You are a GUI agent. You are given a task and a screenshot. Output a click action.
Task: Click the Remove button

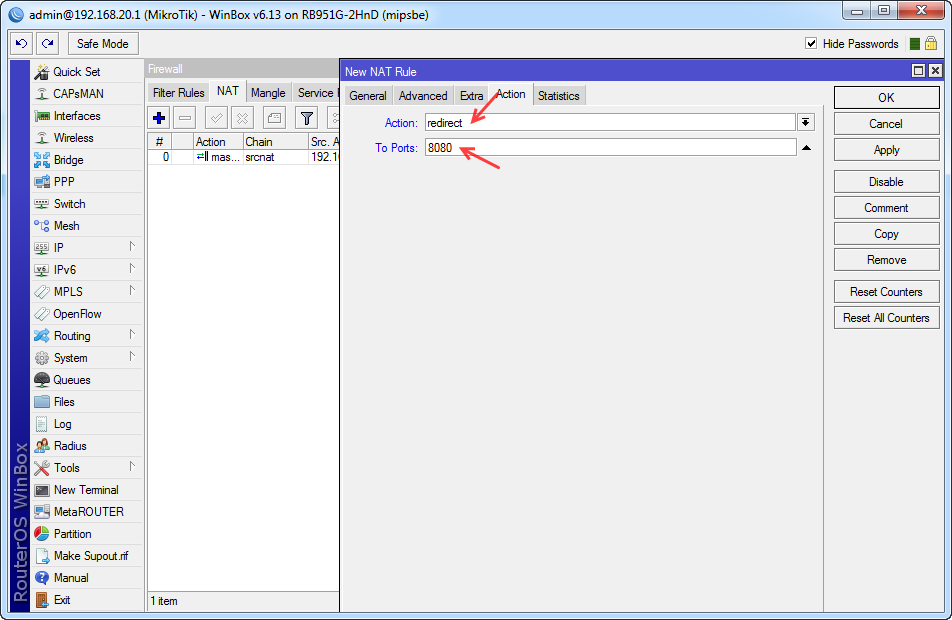tap(886, 260)
